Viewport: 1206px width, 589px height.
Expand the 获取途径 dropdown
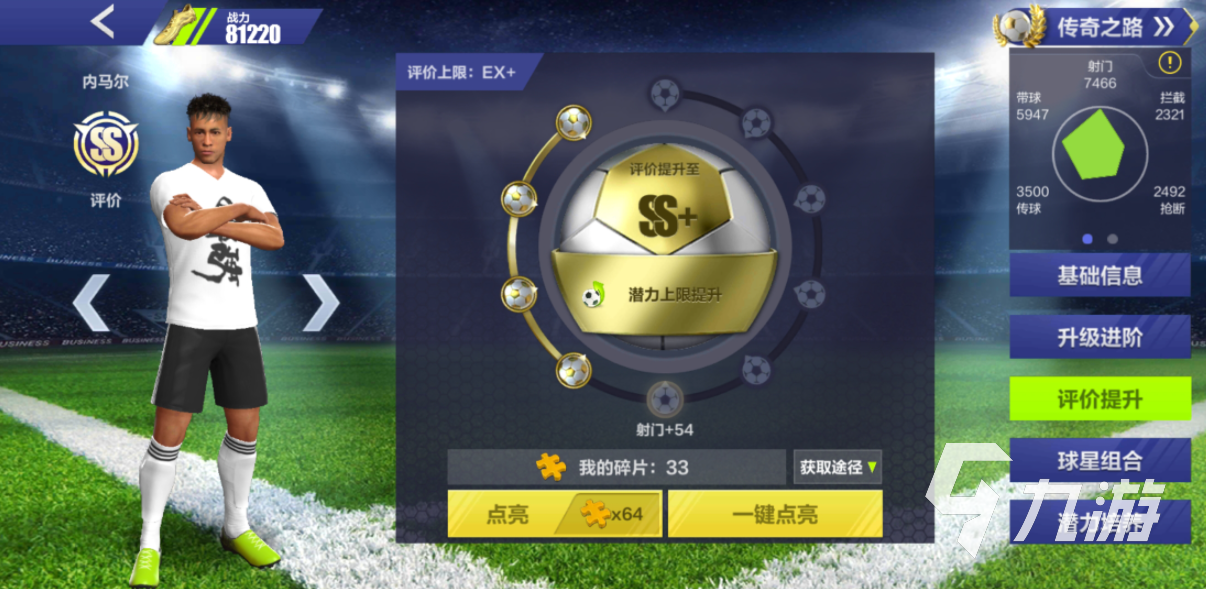click(x=838, y=467)
